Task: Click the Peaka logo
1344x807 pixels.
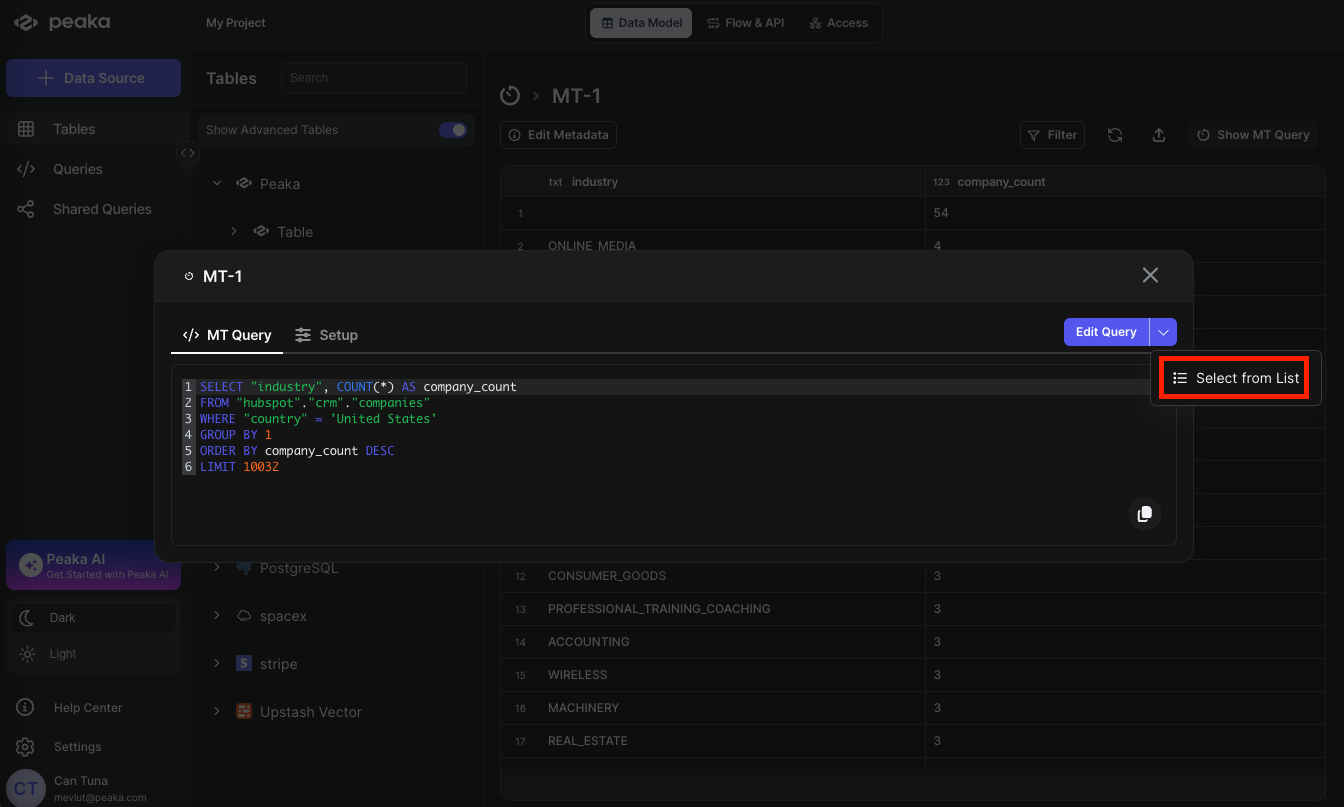Action: click(x=62, y=22)
